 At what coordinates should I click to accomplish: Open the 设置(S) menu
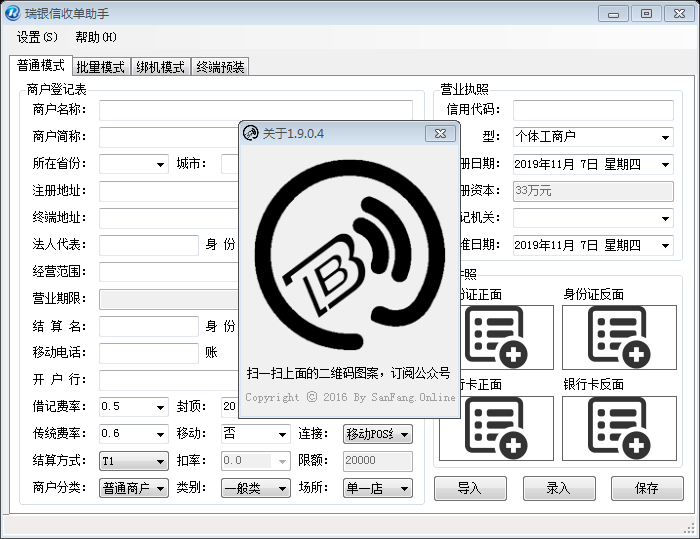point(37,37)
